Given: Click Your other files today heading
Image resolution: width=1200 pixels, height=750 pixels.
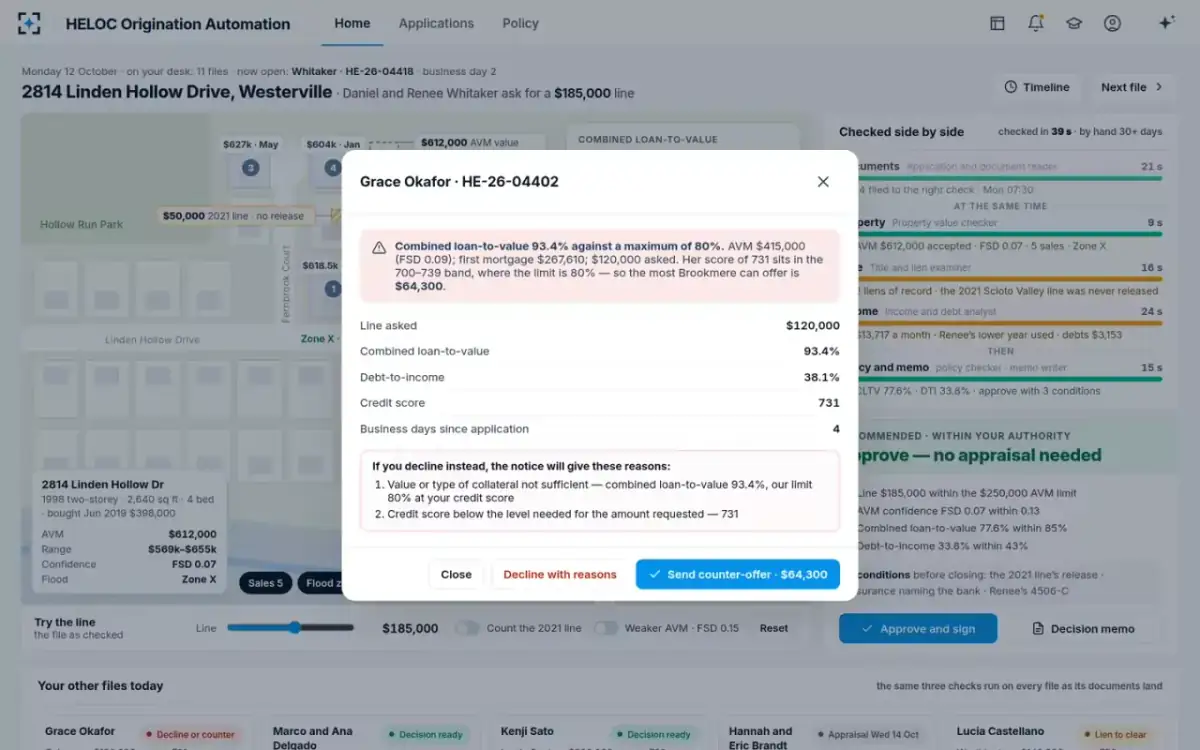Looking at the screenshot, I should coord(100,686).
